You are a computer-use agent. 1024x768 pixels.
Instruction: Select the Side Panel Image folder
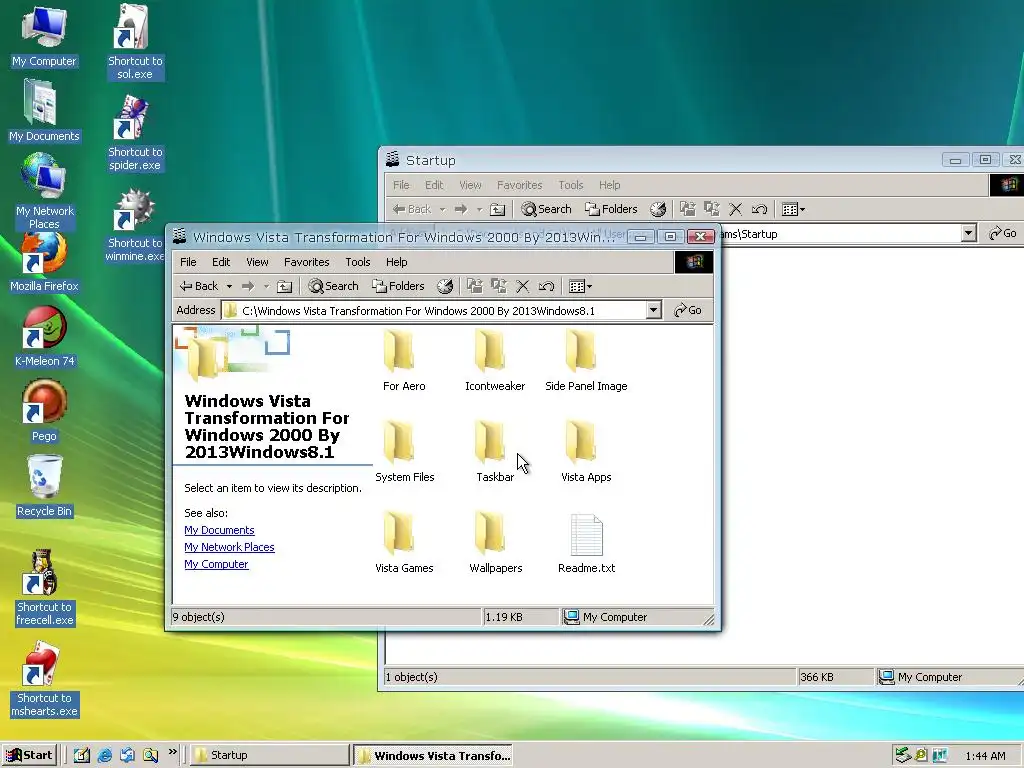point(586,360)
